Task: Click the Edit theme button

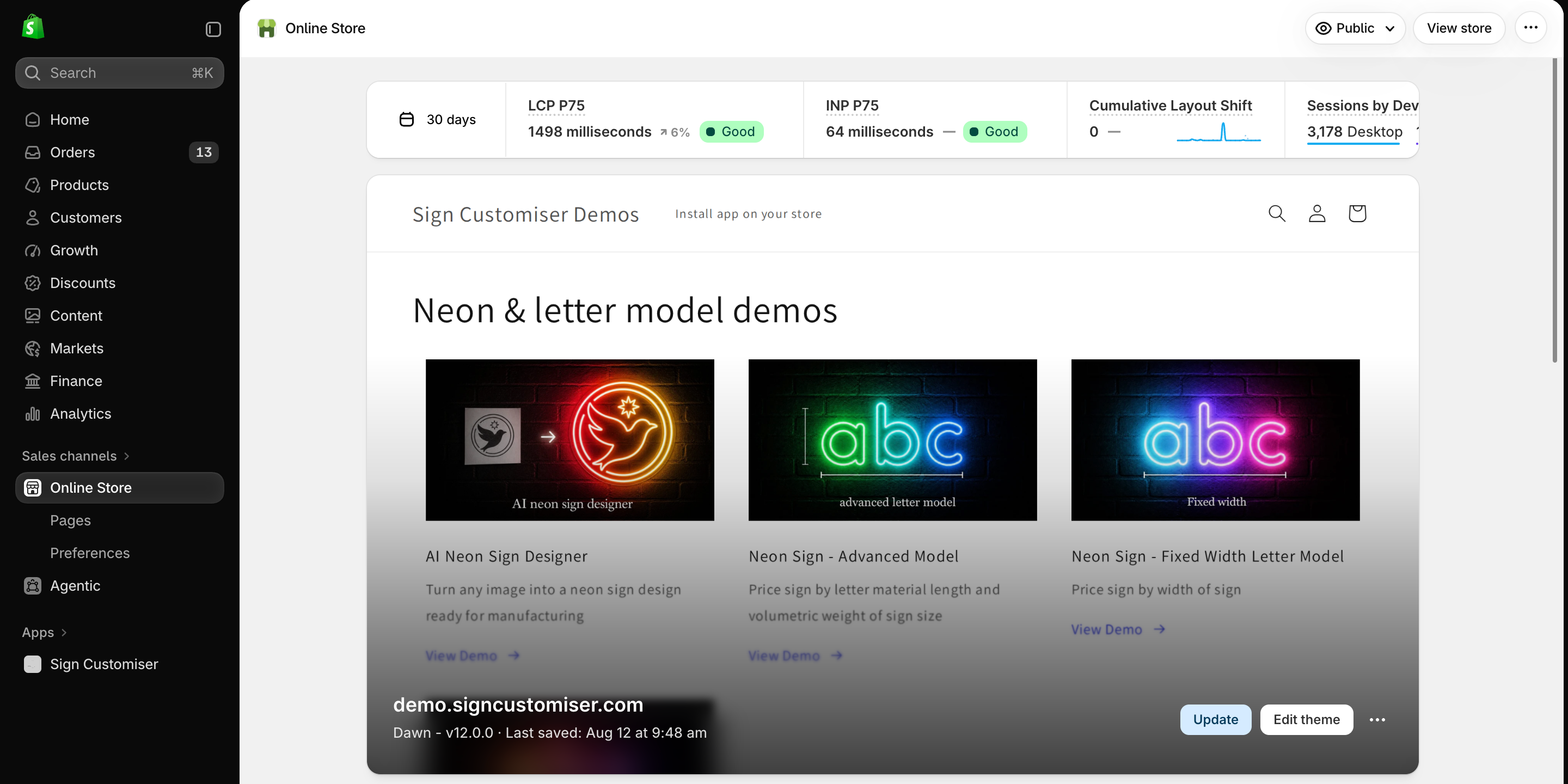Action: (x=1306, y=719)
